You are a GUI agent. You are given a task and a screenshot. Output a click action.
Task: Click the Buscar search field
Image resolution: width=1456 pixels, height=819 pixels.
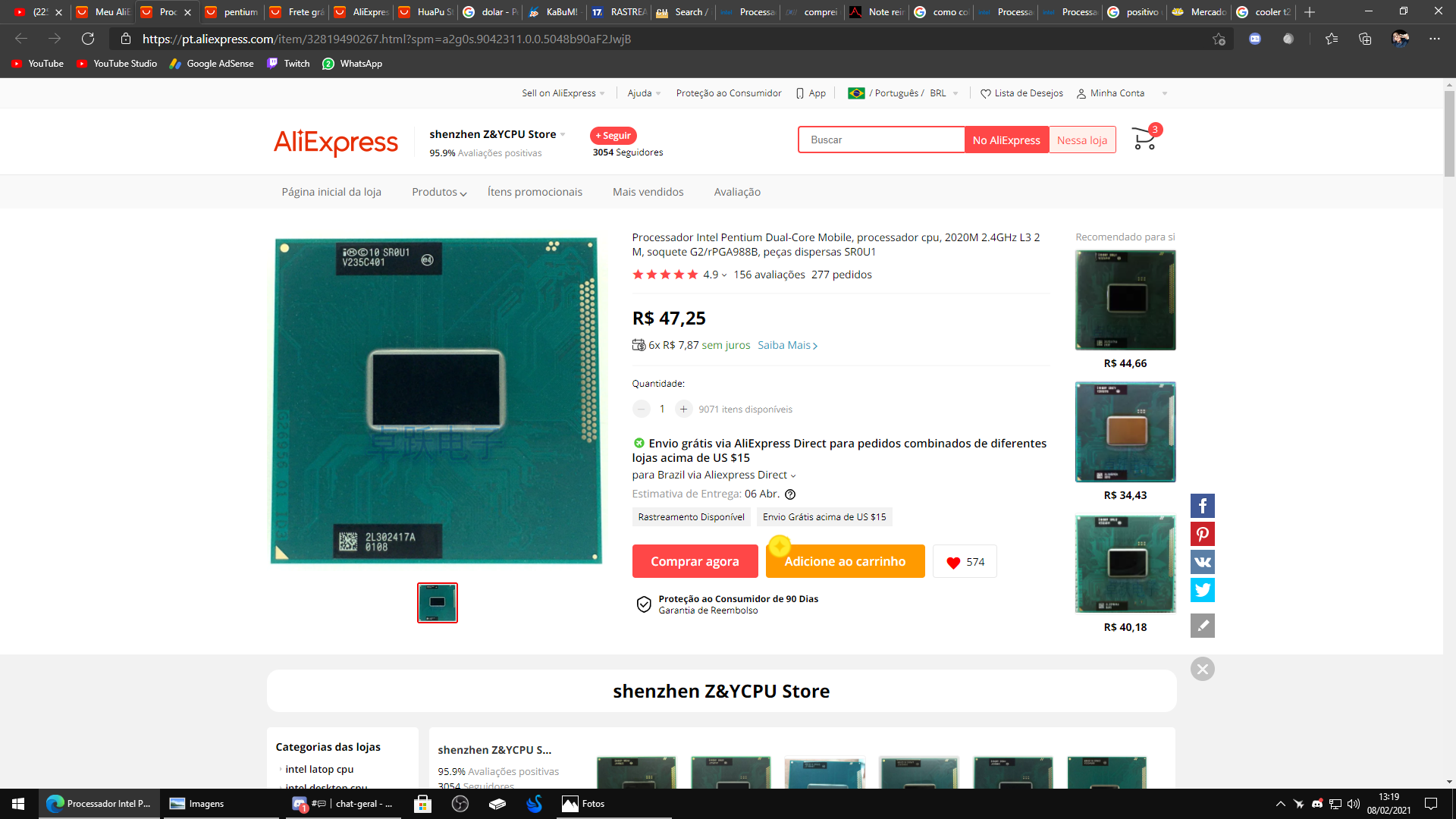click(x=881, y=140)
